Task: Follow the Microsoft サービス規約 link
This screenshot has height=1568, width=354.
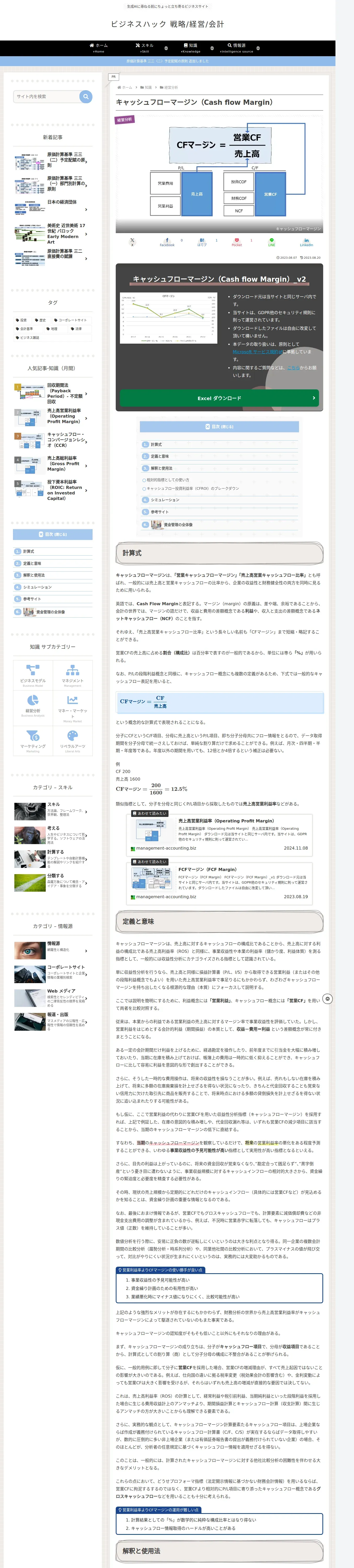Action: point(257,352)
